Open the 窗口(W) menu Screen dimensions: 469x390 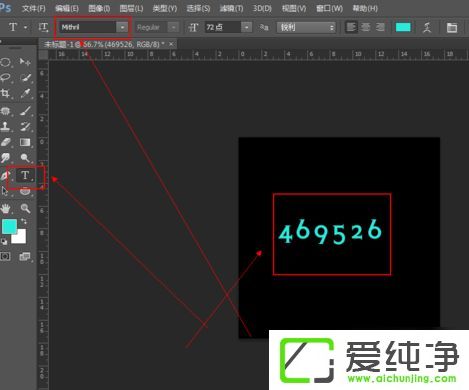(329, 8)
